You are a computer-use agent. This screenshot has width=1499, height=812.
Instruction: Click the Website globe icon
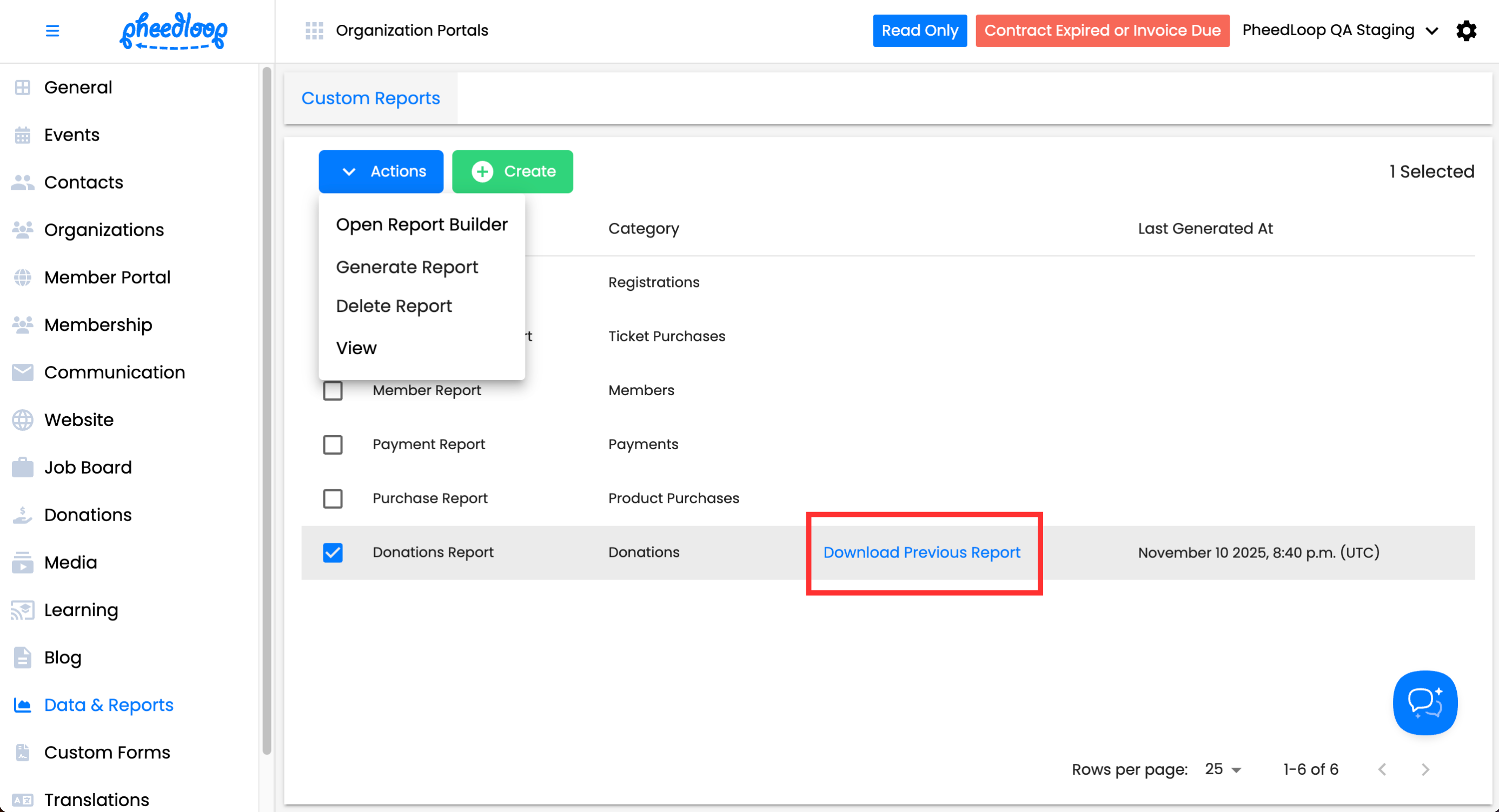point(23,420)
